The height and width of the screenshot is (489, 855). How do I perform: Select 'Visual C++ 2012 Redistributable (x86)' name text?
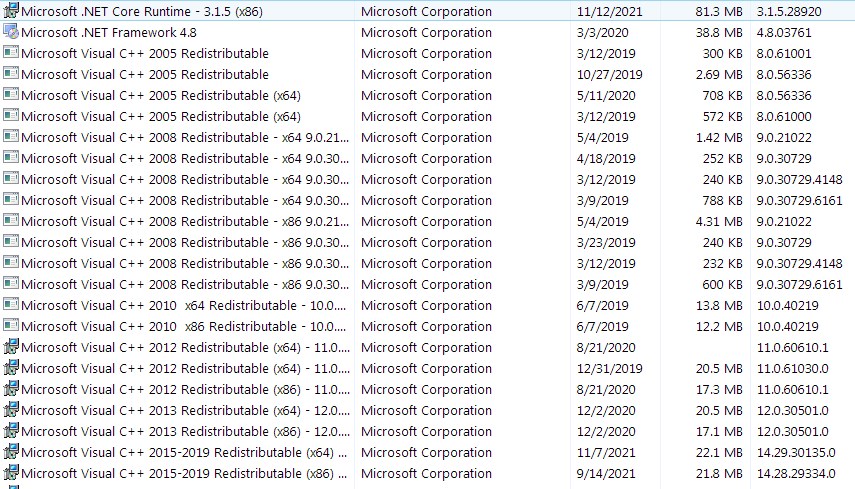[184, 390]
